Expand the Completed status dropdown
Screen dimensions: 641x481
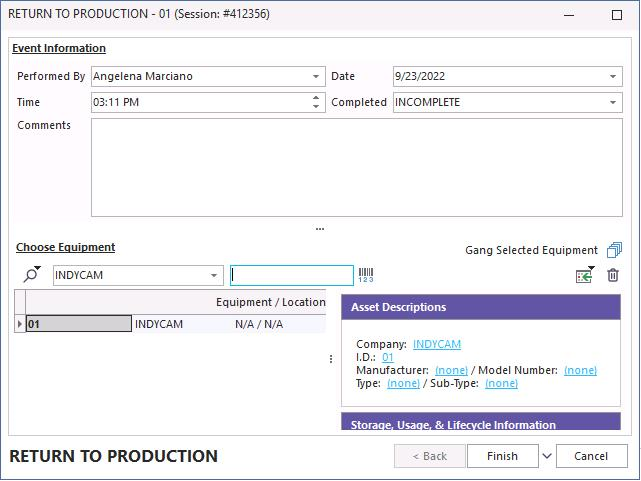tap(613, 102)
